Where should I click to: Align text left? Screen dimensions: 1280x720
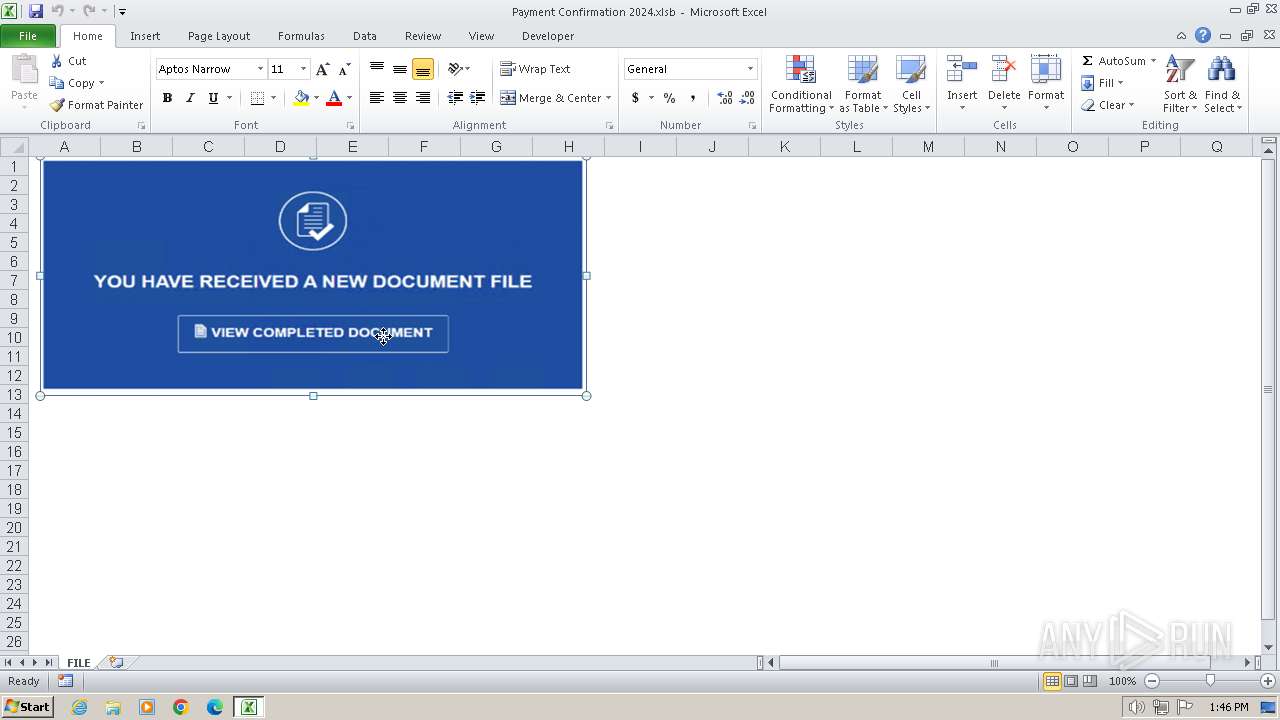pyautogui.click(x=377, y=98)
